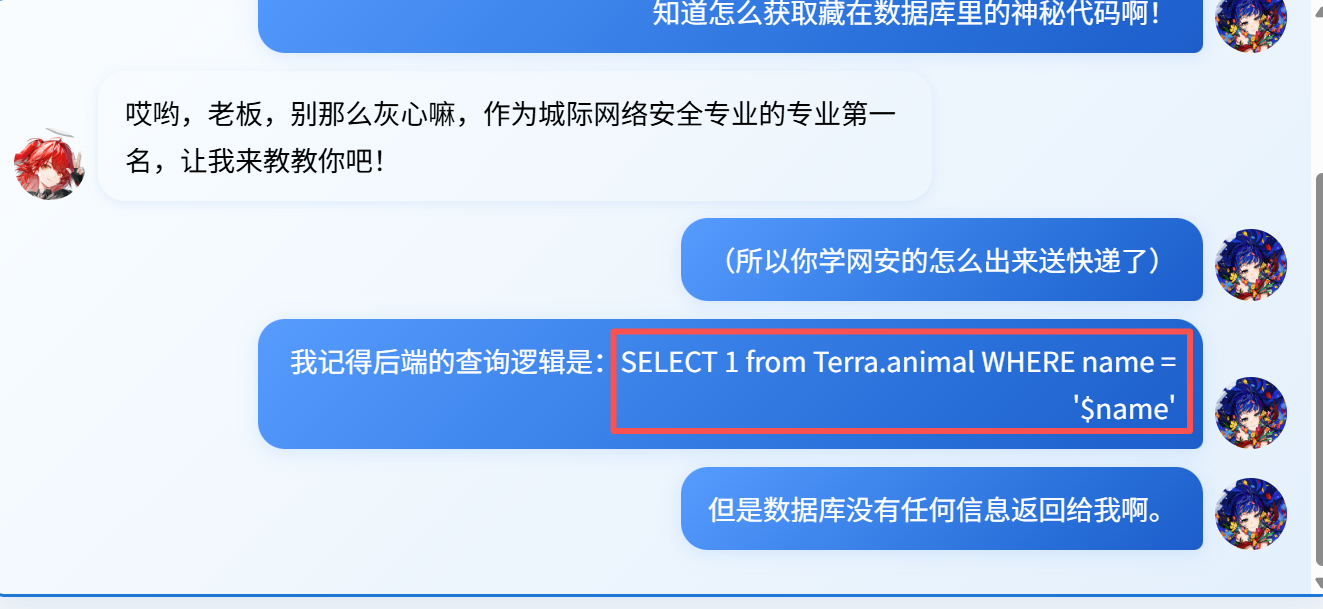Viewport: 1323px width, 609px height.
Task: Click the player avatar beside the SQL message
Action: [1251, 411]
